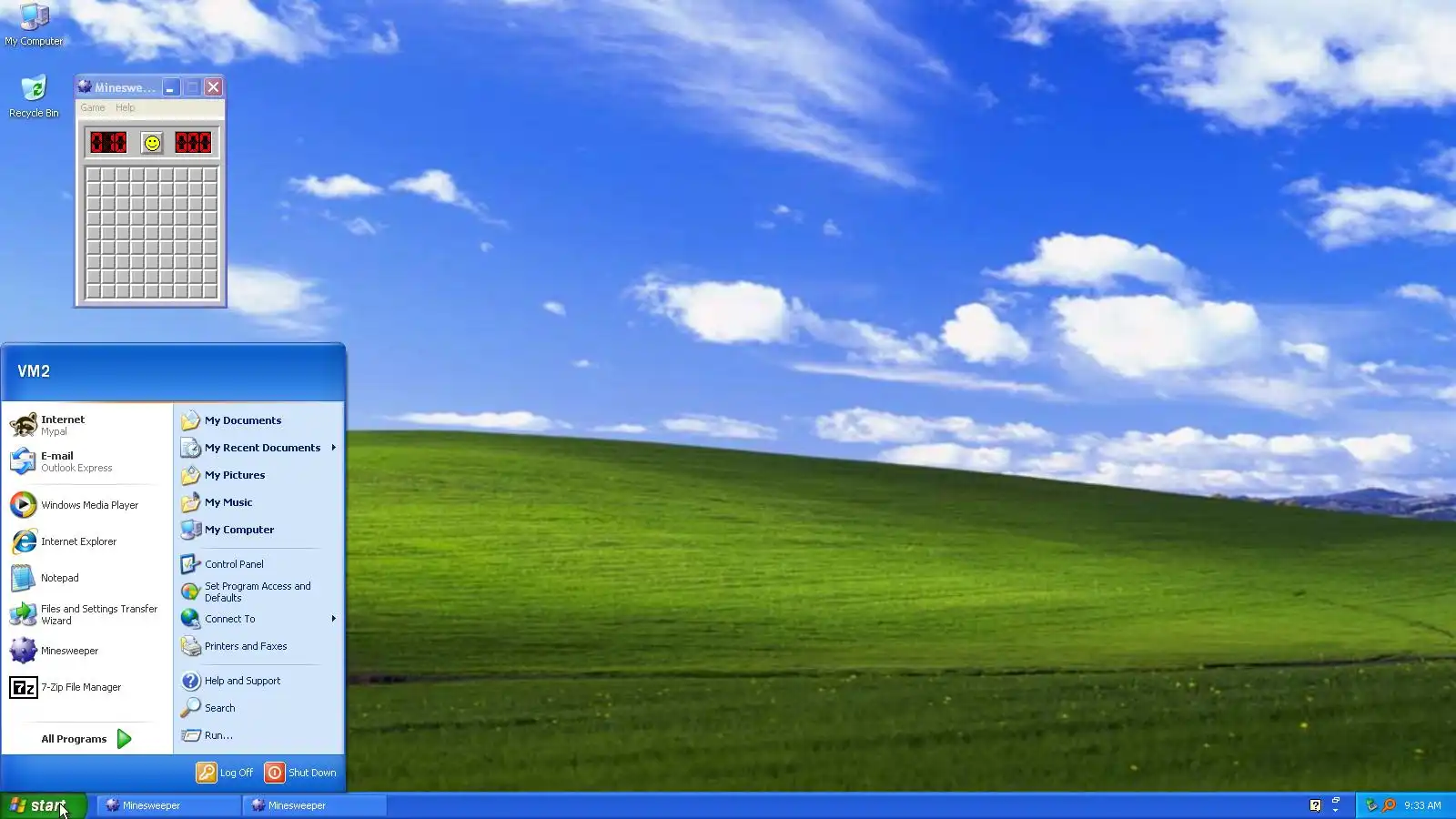Click bottom-right cell of Minesweeper grid
The height and width of the screenshot is (819, 1456).
[210, 291]
